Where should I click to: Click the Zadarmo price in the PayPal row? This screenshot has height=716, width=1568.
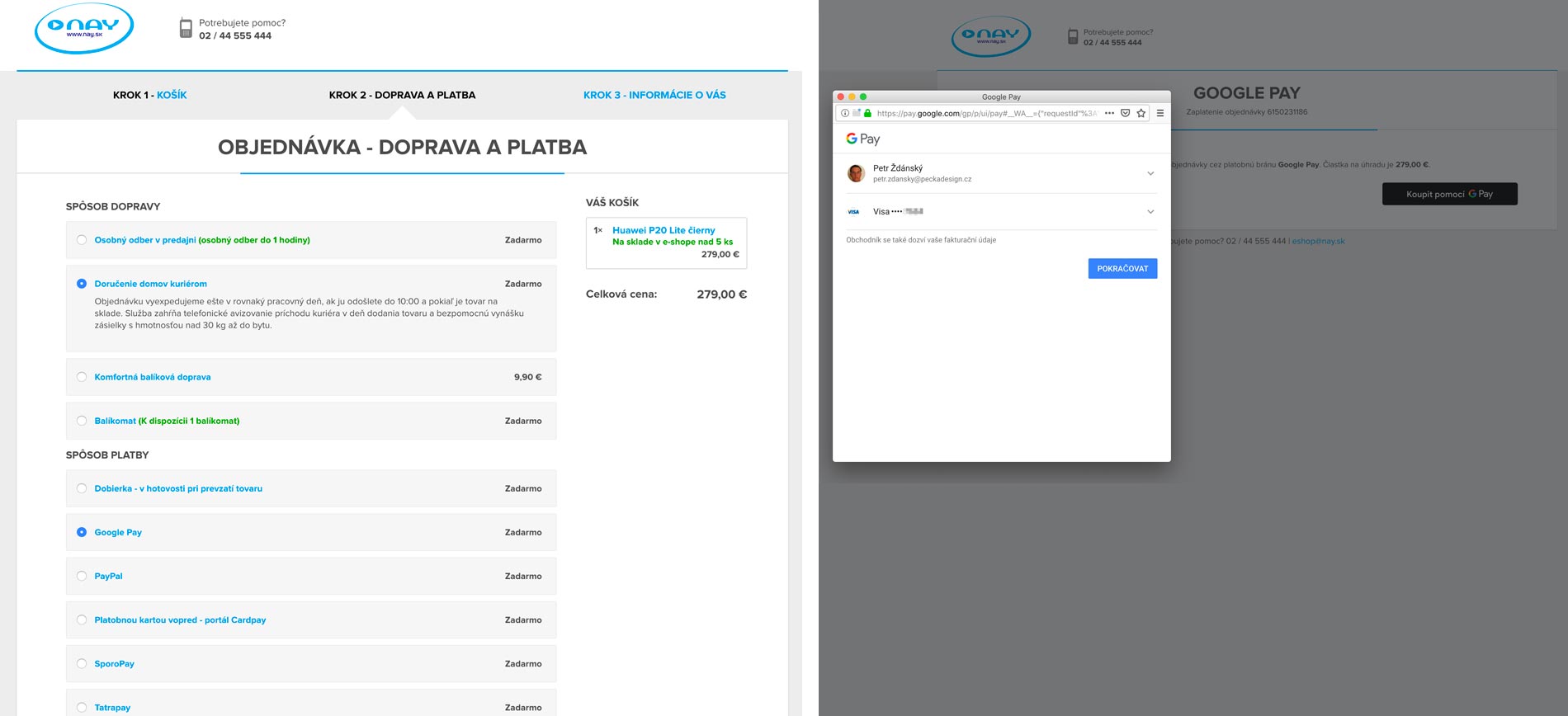pos(523,576)
